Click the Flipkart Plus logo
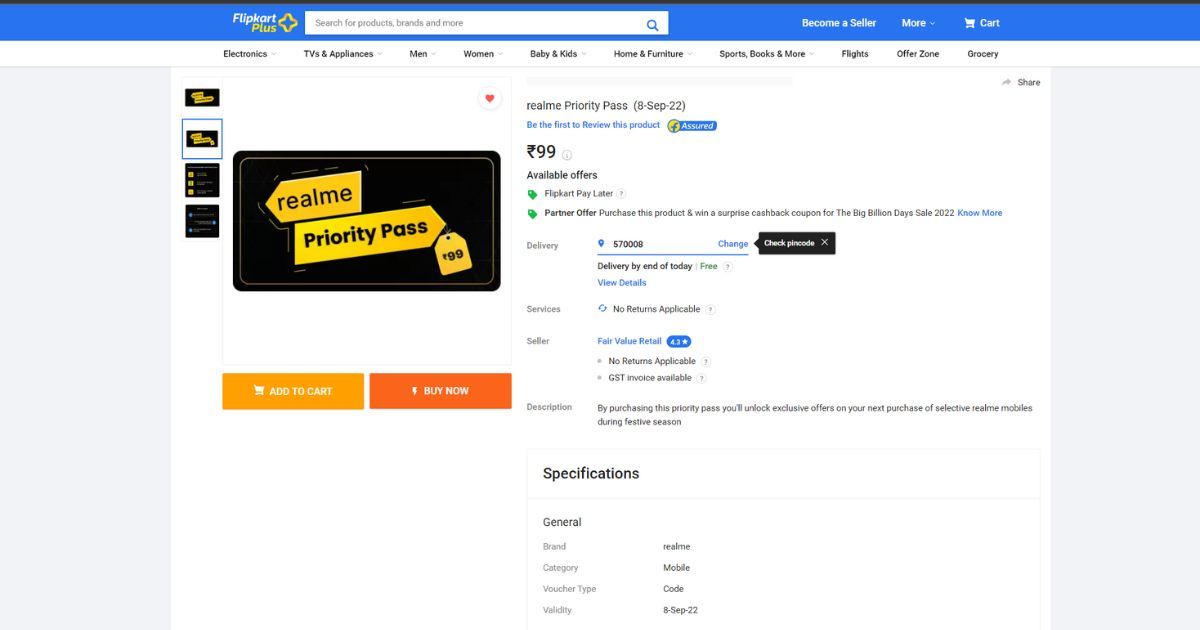The width and height of the screenshot is (1200, 630). [265, 22]
